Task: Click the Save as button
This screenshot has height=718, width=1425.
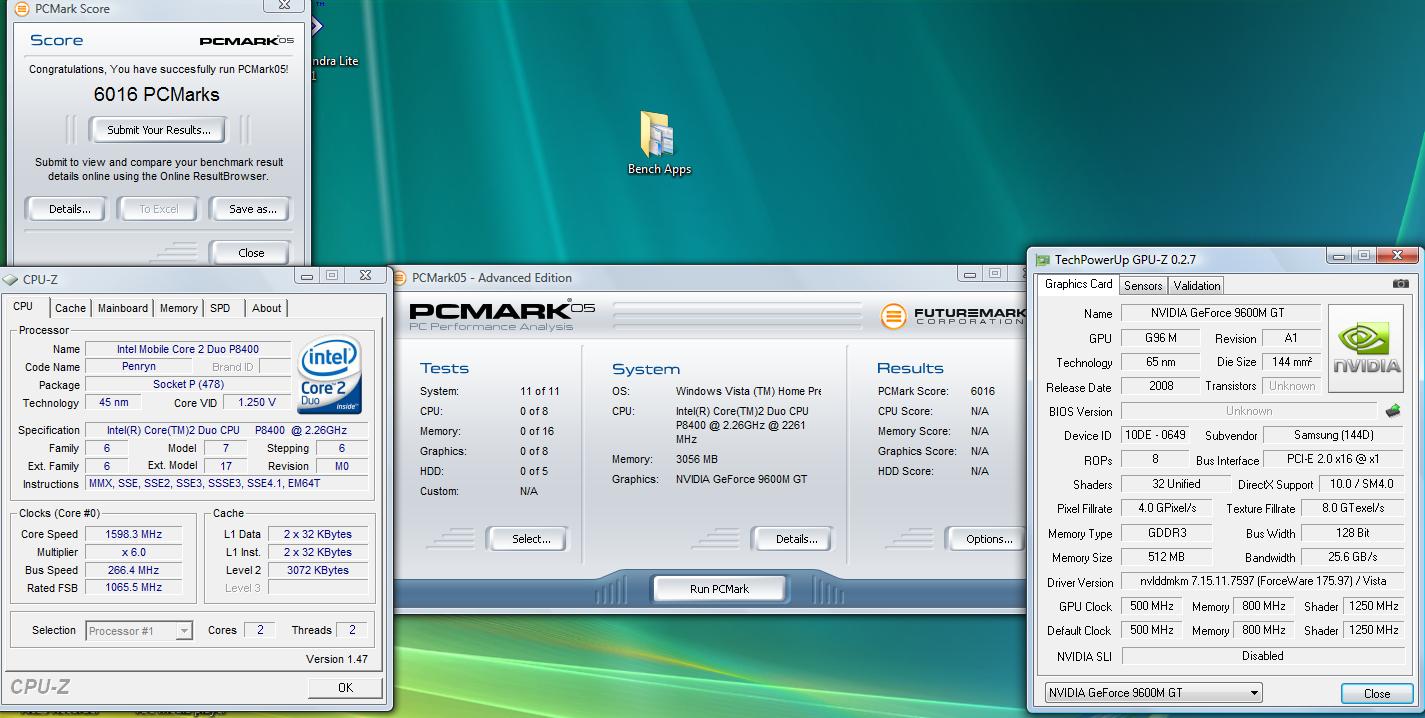Action: coord(252,209)
